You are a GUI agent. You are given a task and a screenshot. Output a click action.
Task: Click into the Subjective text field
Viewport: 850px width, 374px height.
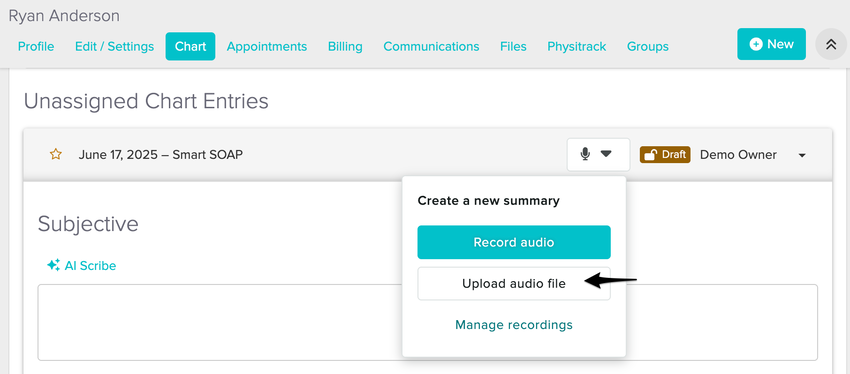tap(427, 323)
